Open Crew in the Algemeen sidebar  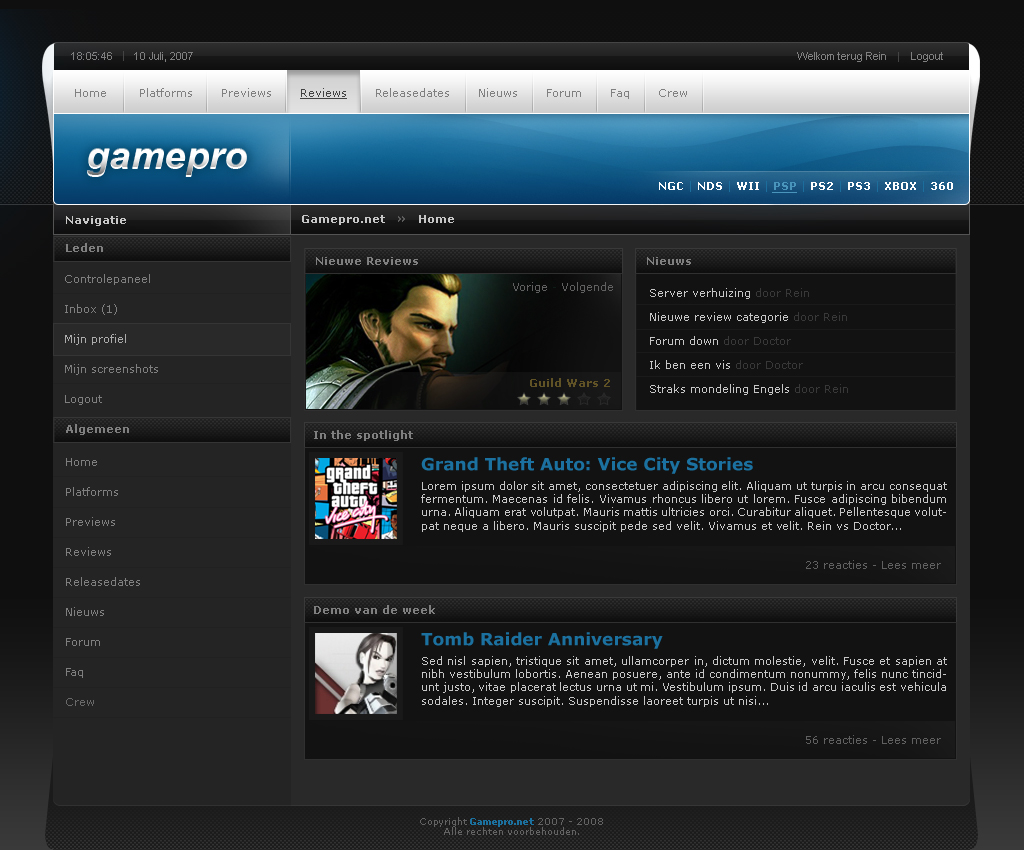(x=172, y=702)
